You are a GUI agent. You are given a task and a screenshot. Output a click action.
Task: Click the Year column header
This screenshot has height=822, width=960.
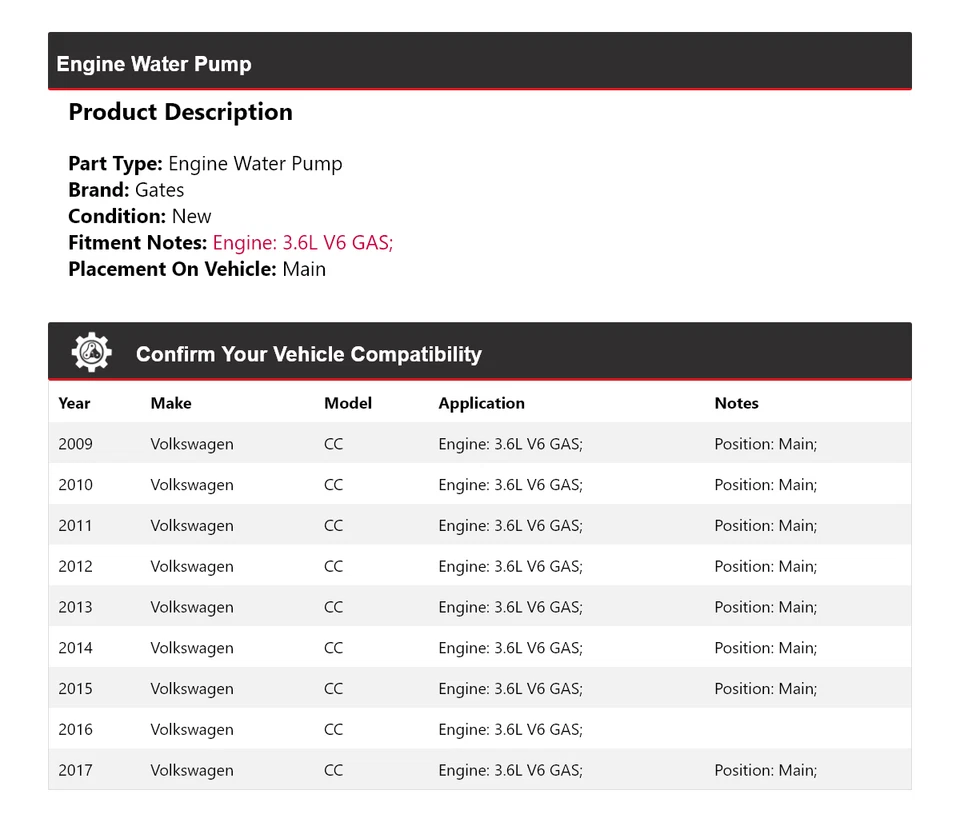tap(74, 403)
